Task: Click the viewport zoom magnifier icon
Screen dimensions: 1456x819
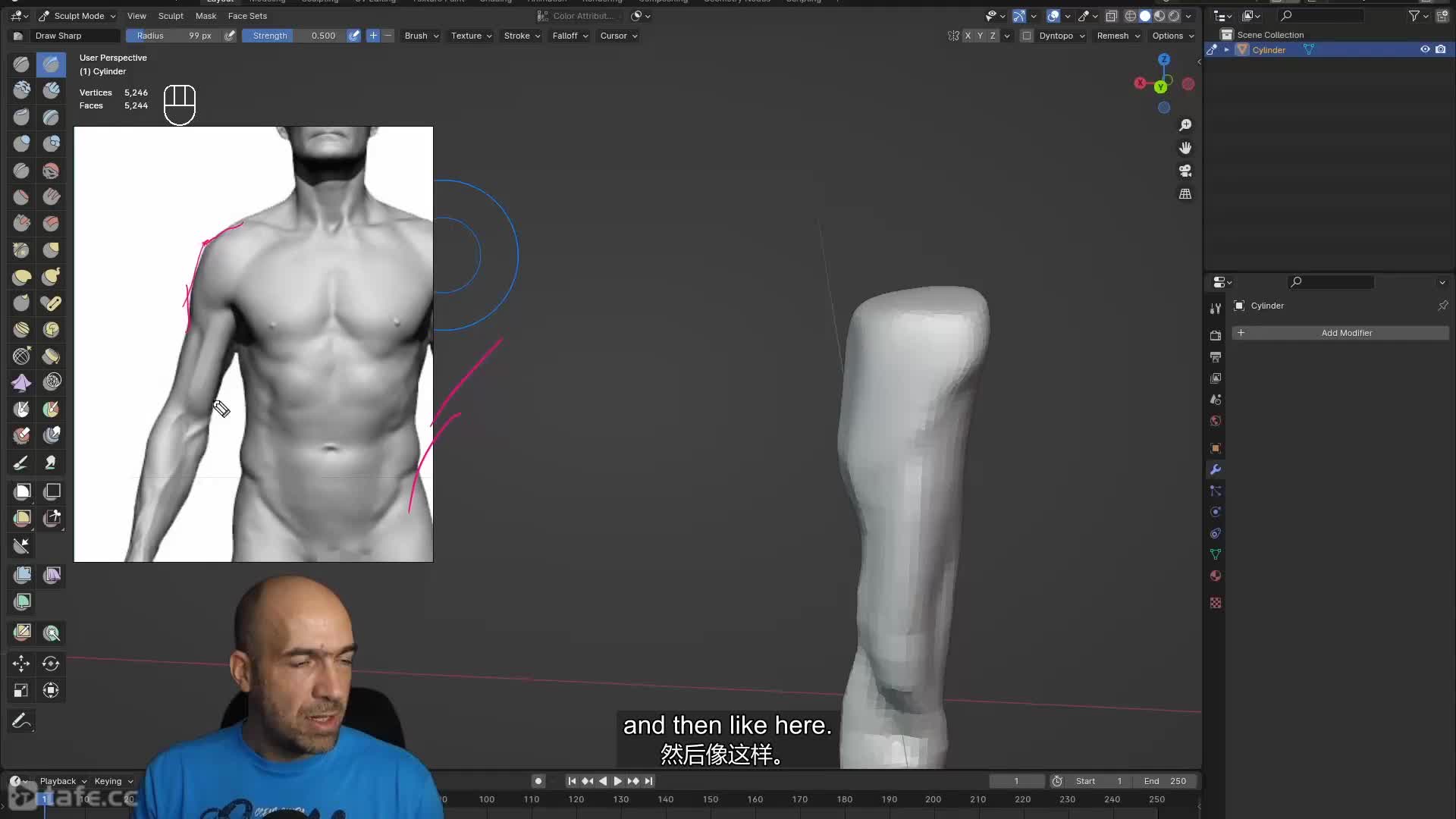Action: 1185,125
